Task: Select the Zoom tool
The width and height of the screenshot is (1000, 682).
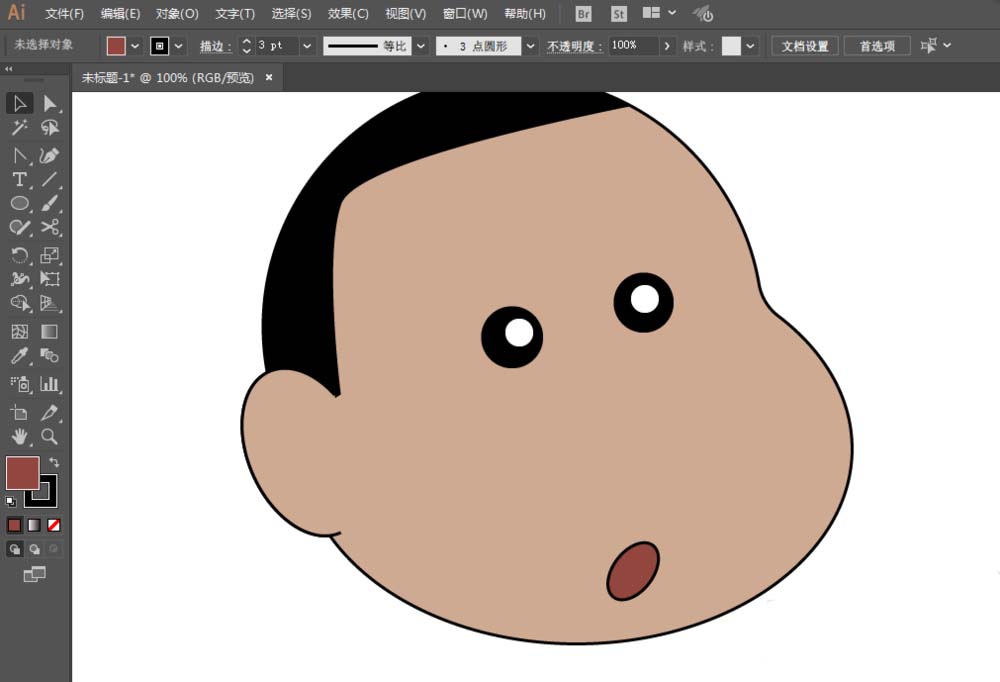Action: 49,437
